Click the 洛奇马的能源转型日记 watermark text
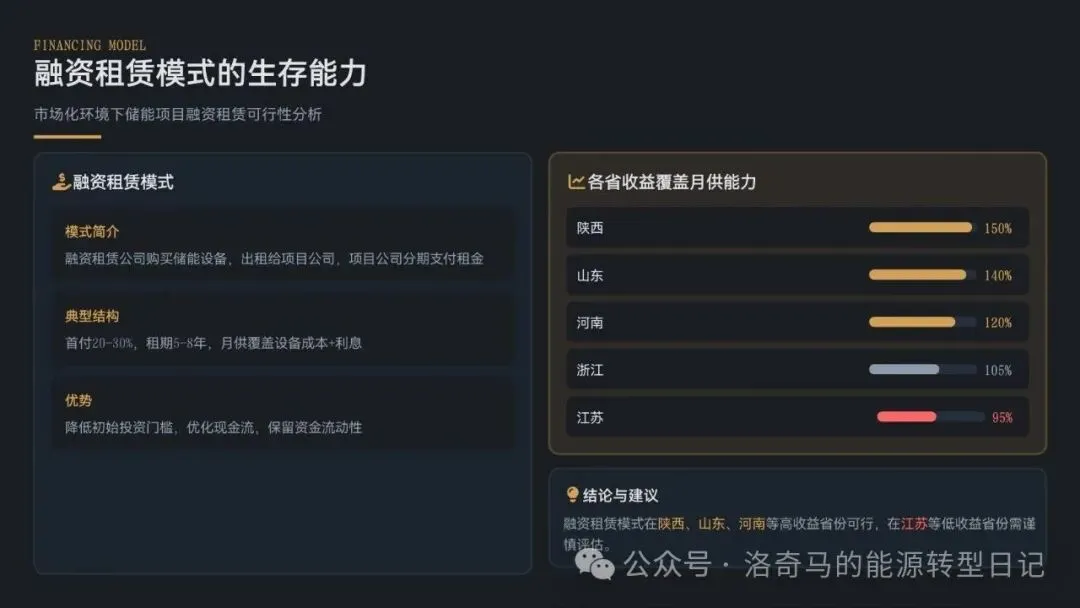Screen dimensions: 1080x608 point(894,565)
